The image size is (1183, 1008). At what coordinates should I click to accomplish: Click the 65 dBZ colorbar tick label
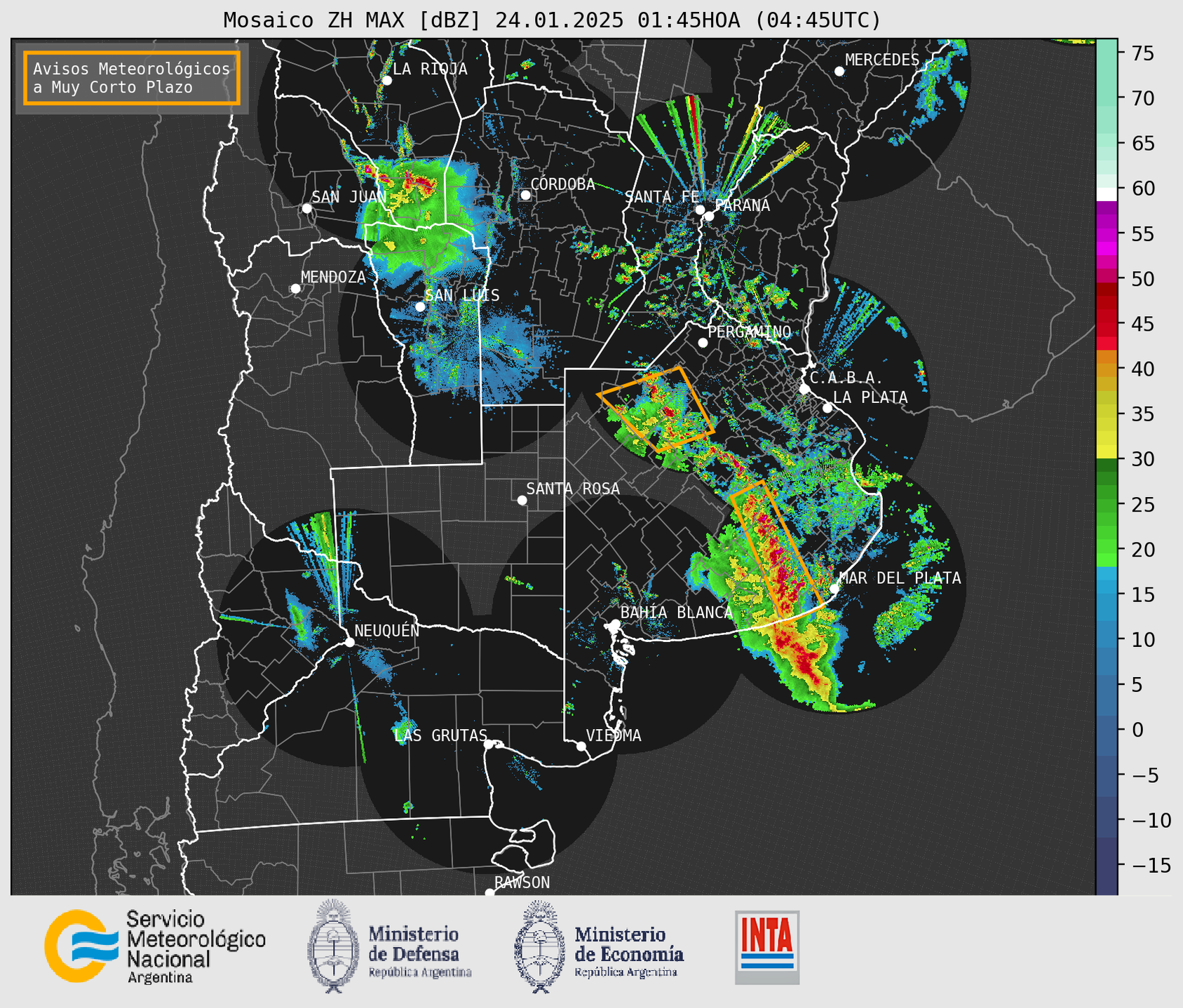[1143, 144]
